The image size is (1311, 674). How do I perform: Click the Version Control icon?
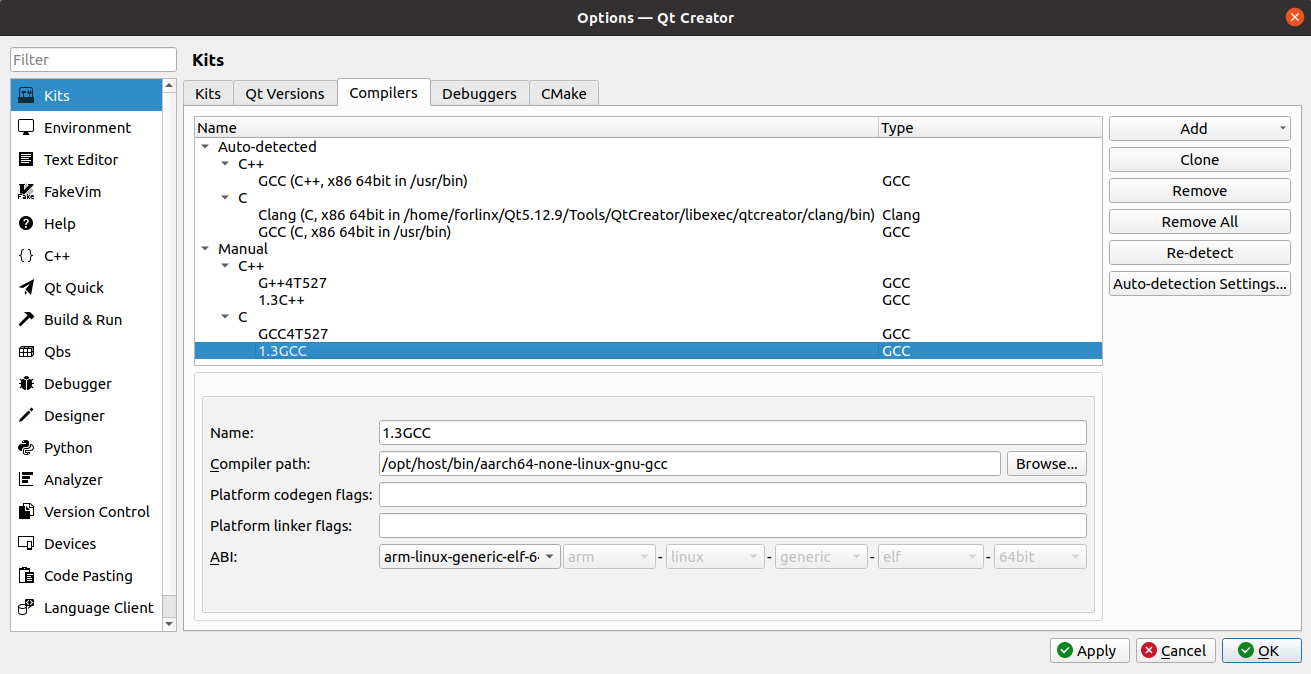pyautogui.click(x=27, y=512)
